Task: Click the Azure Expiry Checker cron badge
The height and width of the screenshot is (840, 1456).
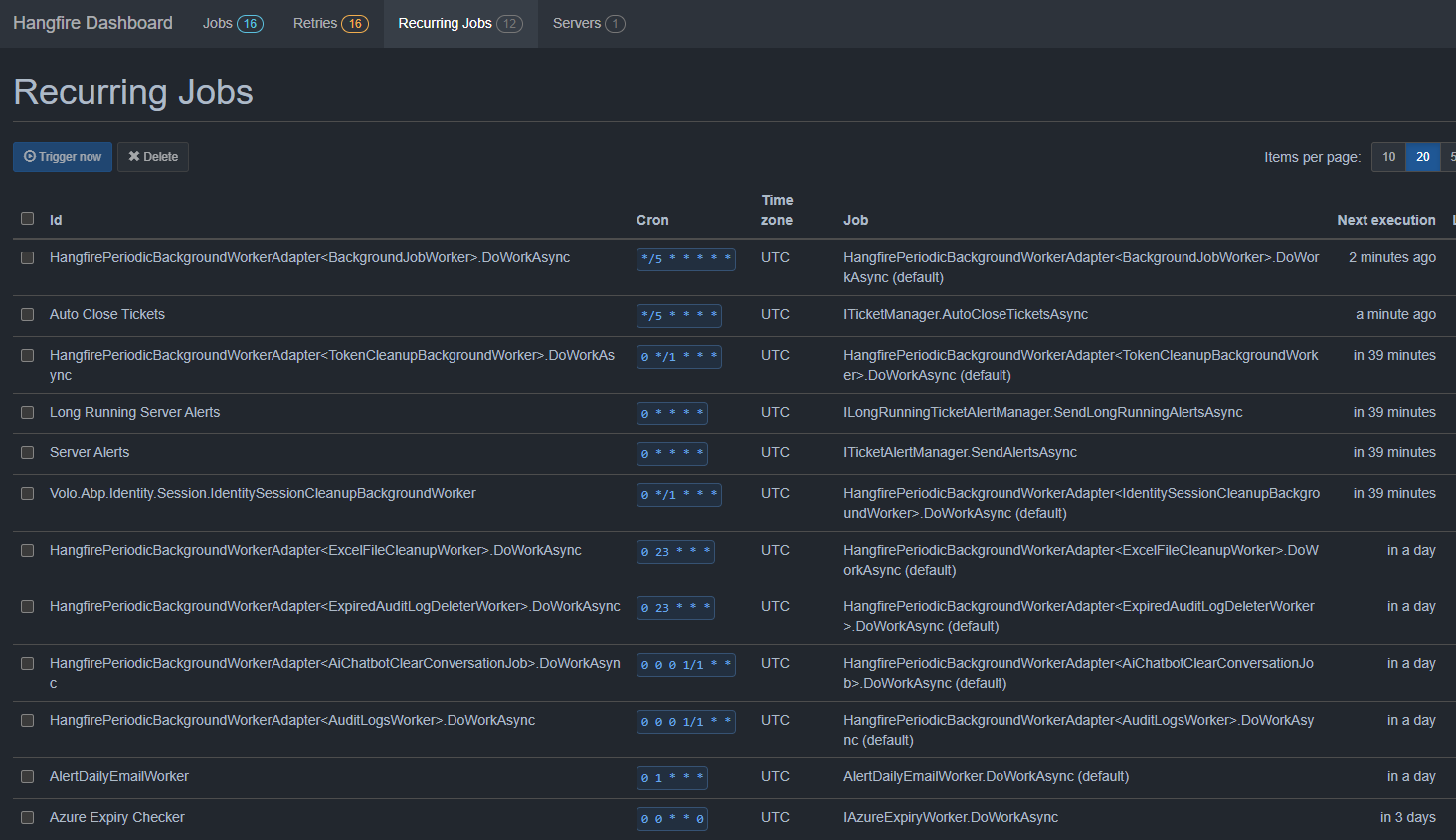Action: [671, 819]
